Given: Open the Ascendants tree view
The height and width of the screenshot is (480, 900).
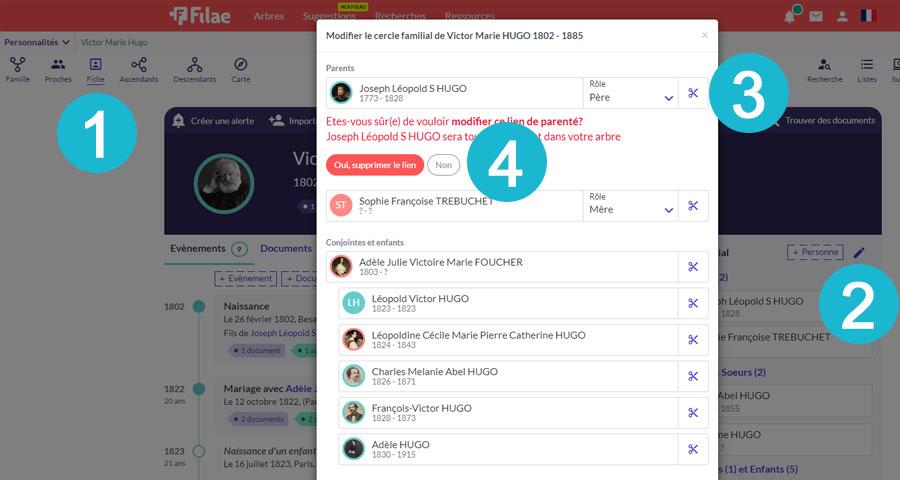Looking at the screenshot, I should [x=138, y=69].
